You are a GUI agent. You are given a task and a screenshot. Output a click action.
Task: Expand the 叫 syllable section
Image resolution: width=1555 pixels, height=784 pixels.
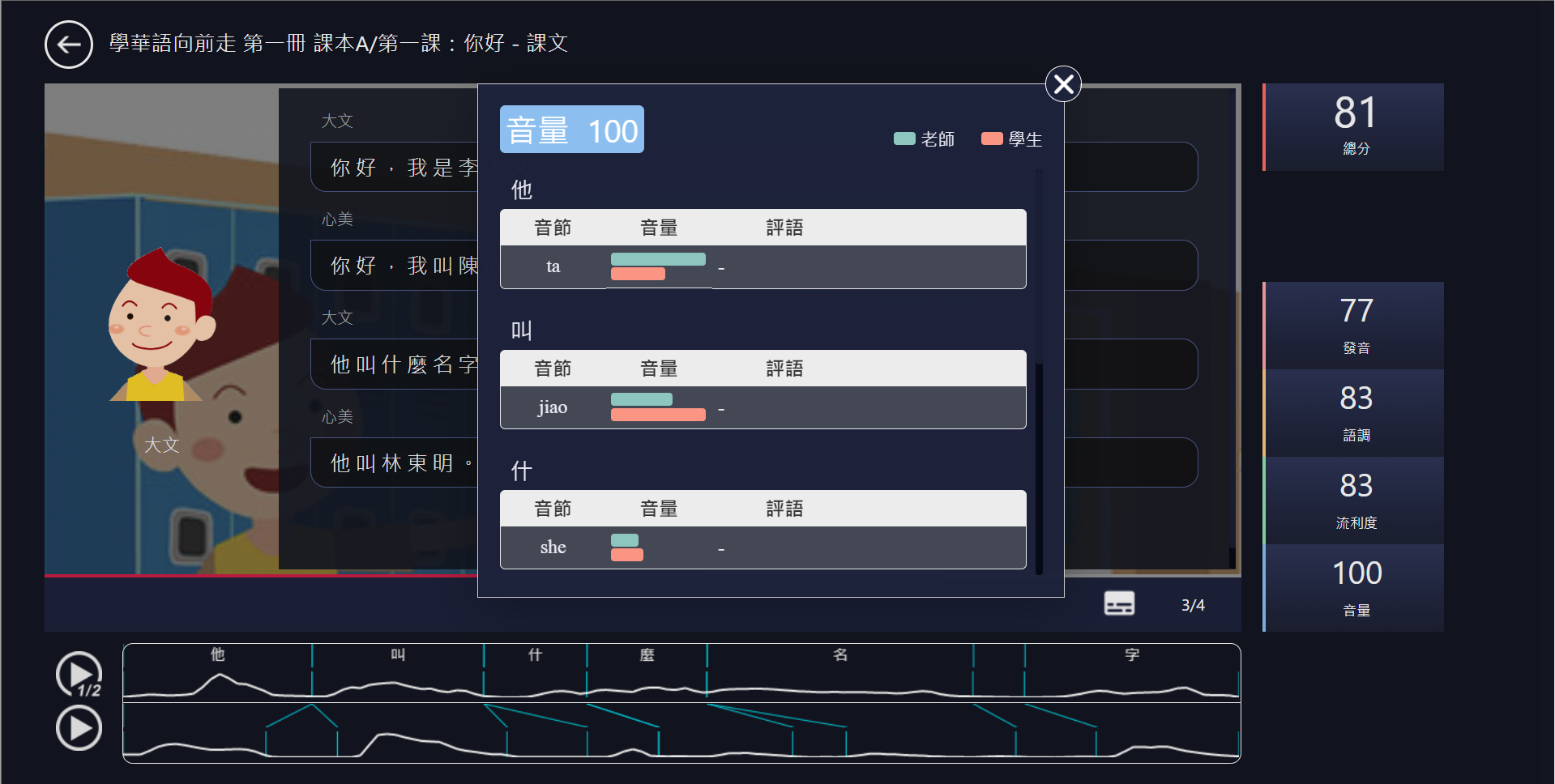[521, 330]
